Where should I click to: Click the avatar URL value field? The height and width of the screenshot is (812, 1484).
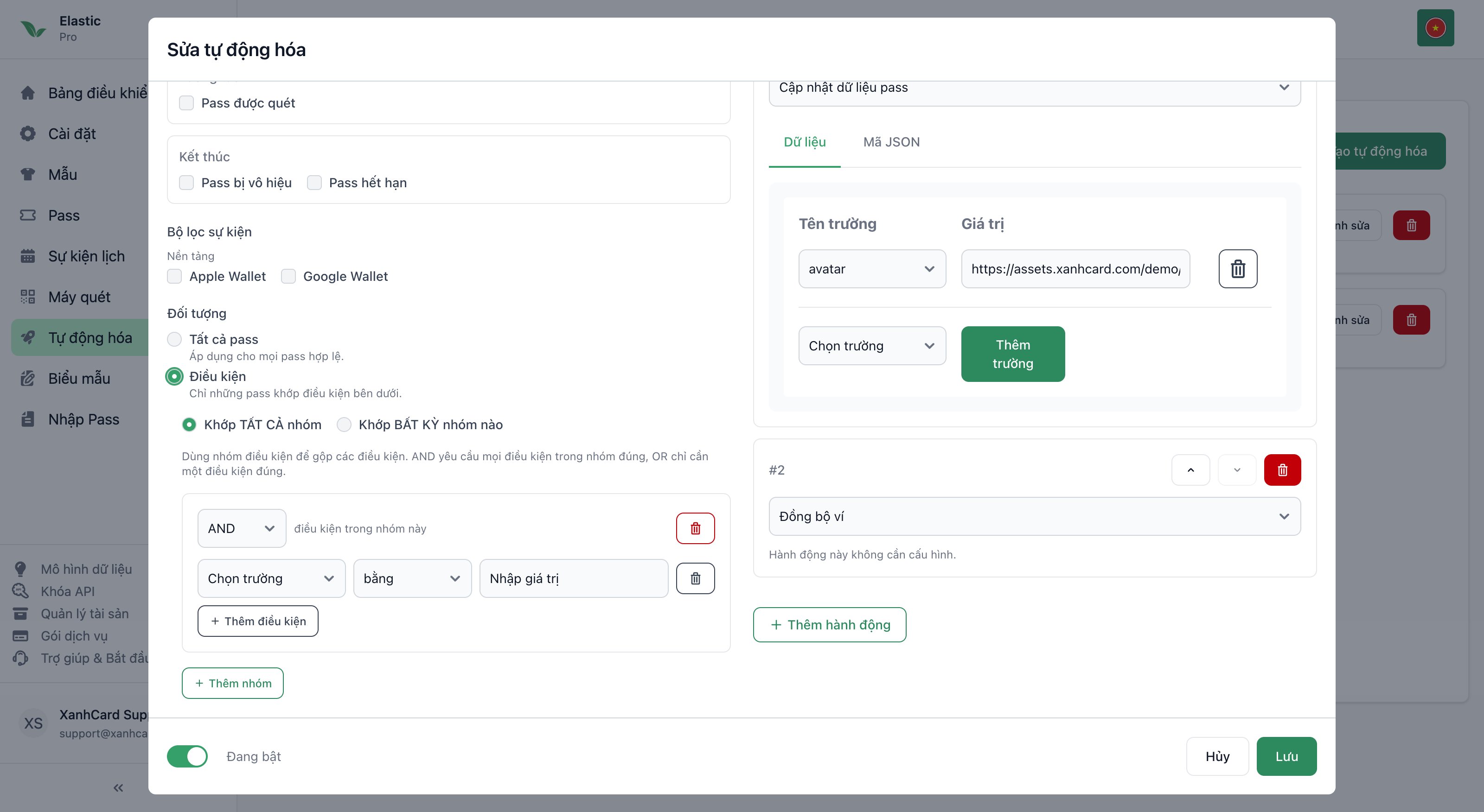pyautogui.click(x=1075, y=269)
